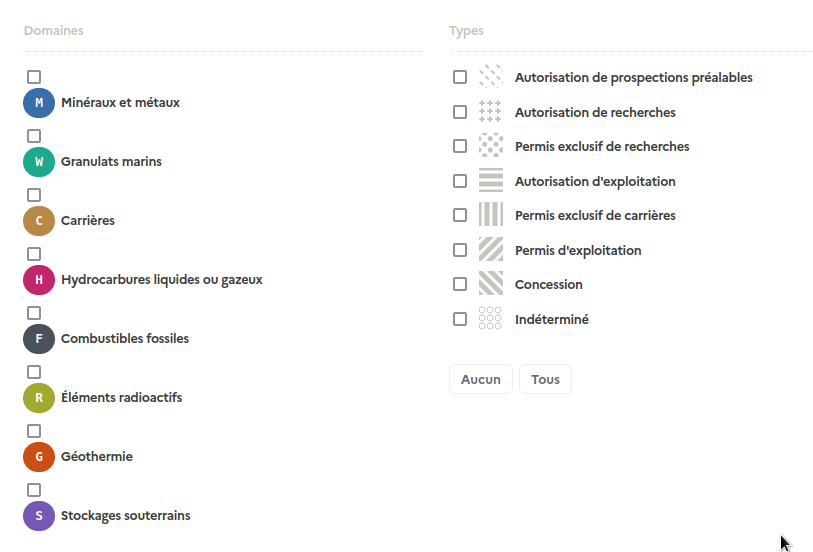Click the Hydrocarbures liquides ou gazeux label
813x552 pixels.
162,280
